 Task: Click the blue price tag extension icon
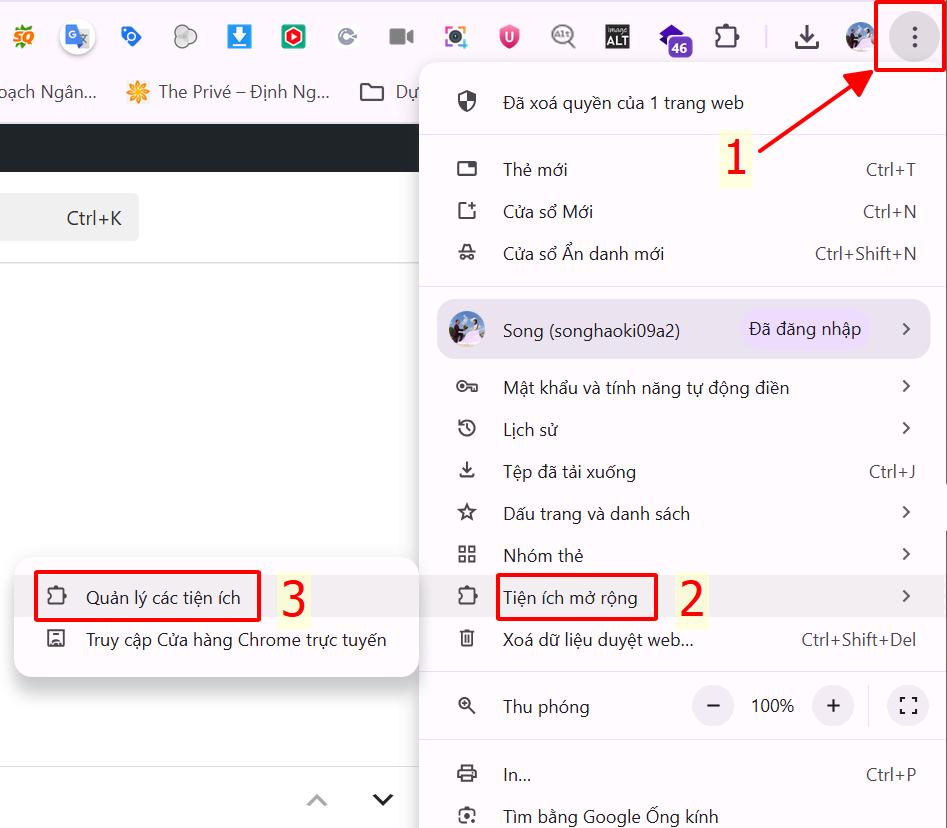point(130,37)
